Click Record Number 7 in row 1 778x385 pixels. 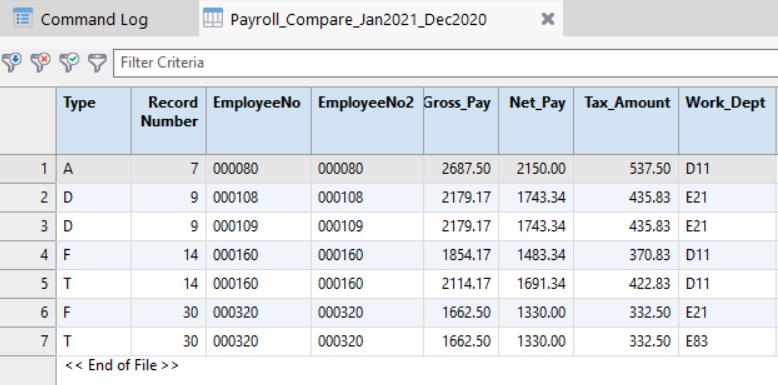tap(169, 169)
